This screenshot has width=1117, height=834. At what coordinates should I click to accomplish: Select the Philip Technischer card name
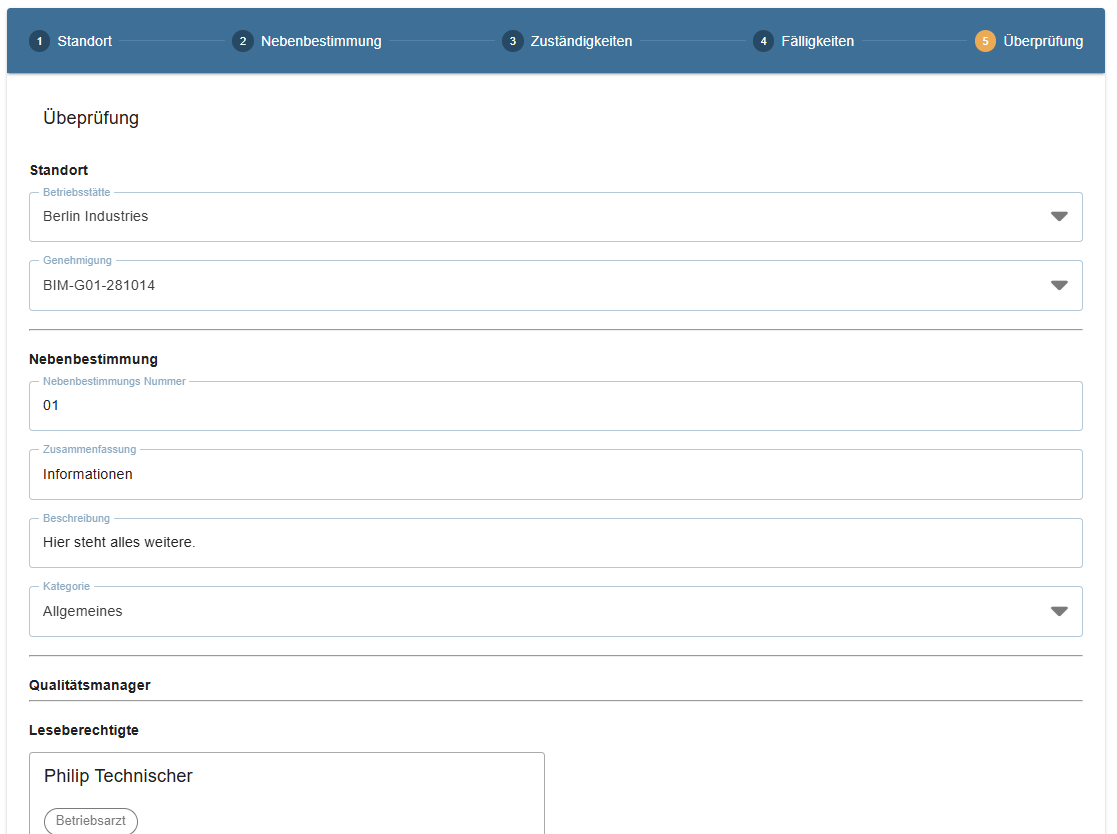pyautogui.click(x=118, y=776)
